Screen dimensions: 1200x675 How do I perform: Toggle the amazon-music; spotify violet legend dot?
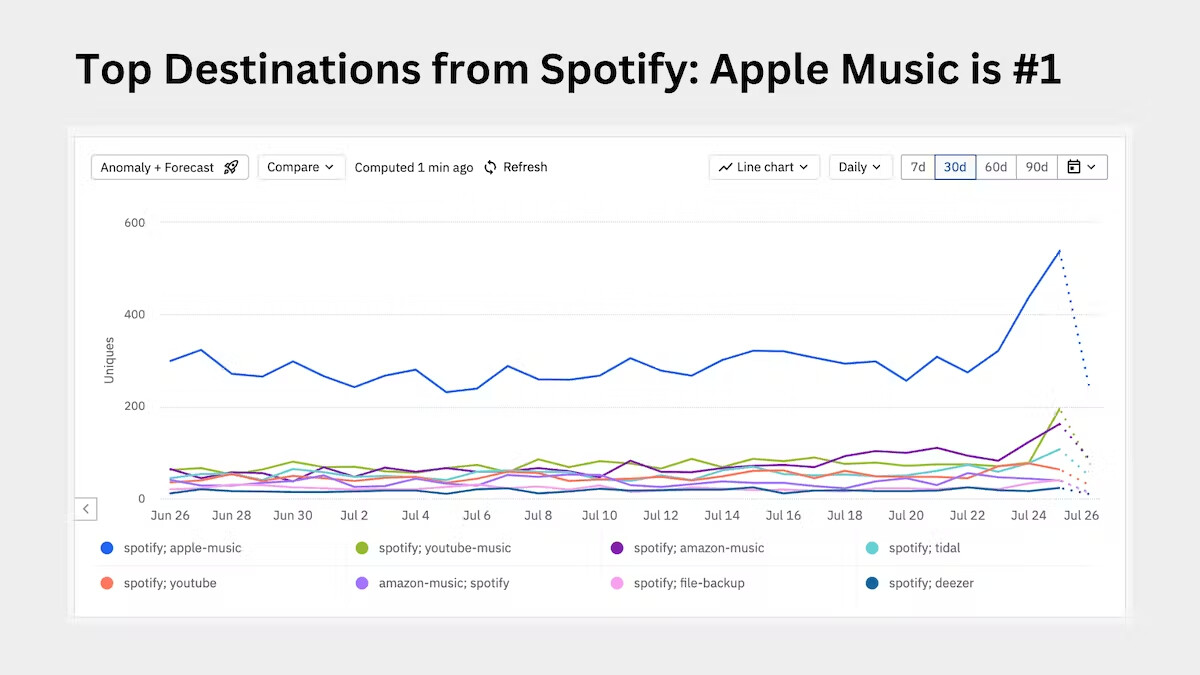tap(362, 583)
